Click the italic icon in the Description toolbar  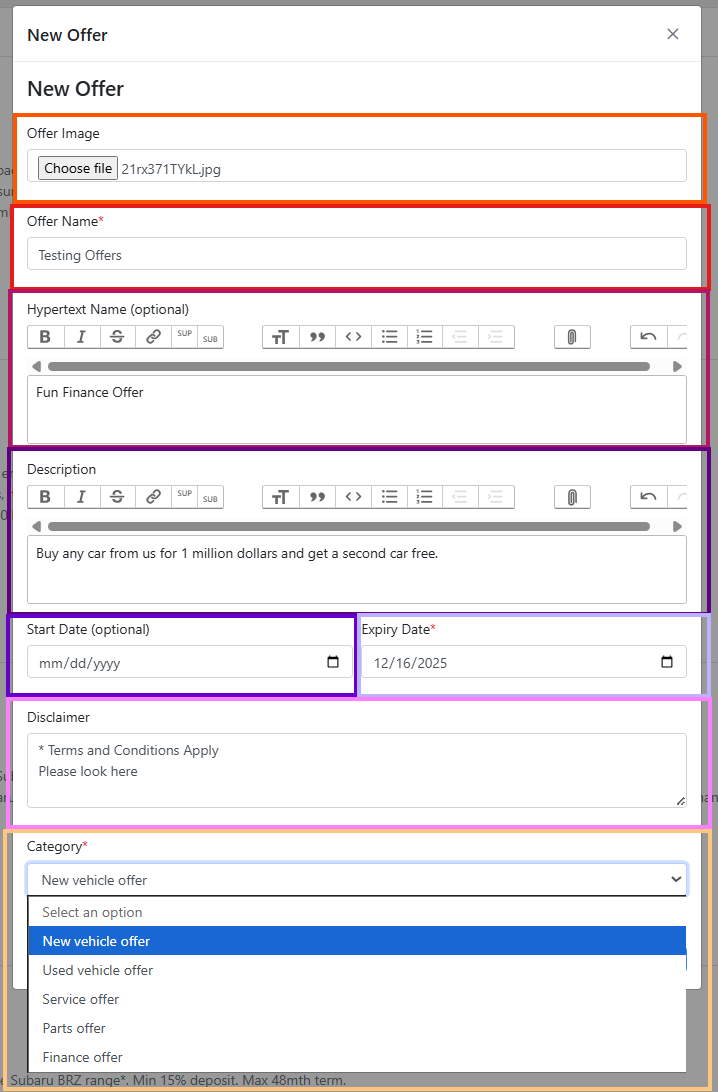point(81,497)
